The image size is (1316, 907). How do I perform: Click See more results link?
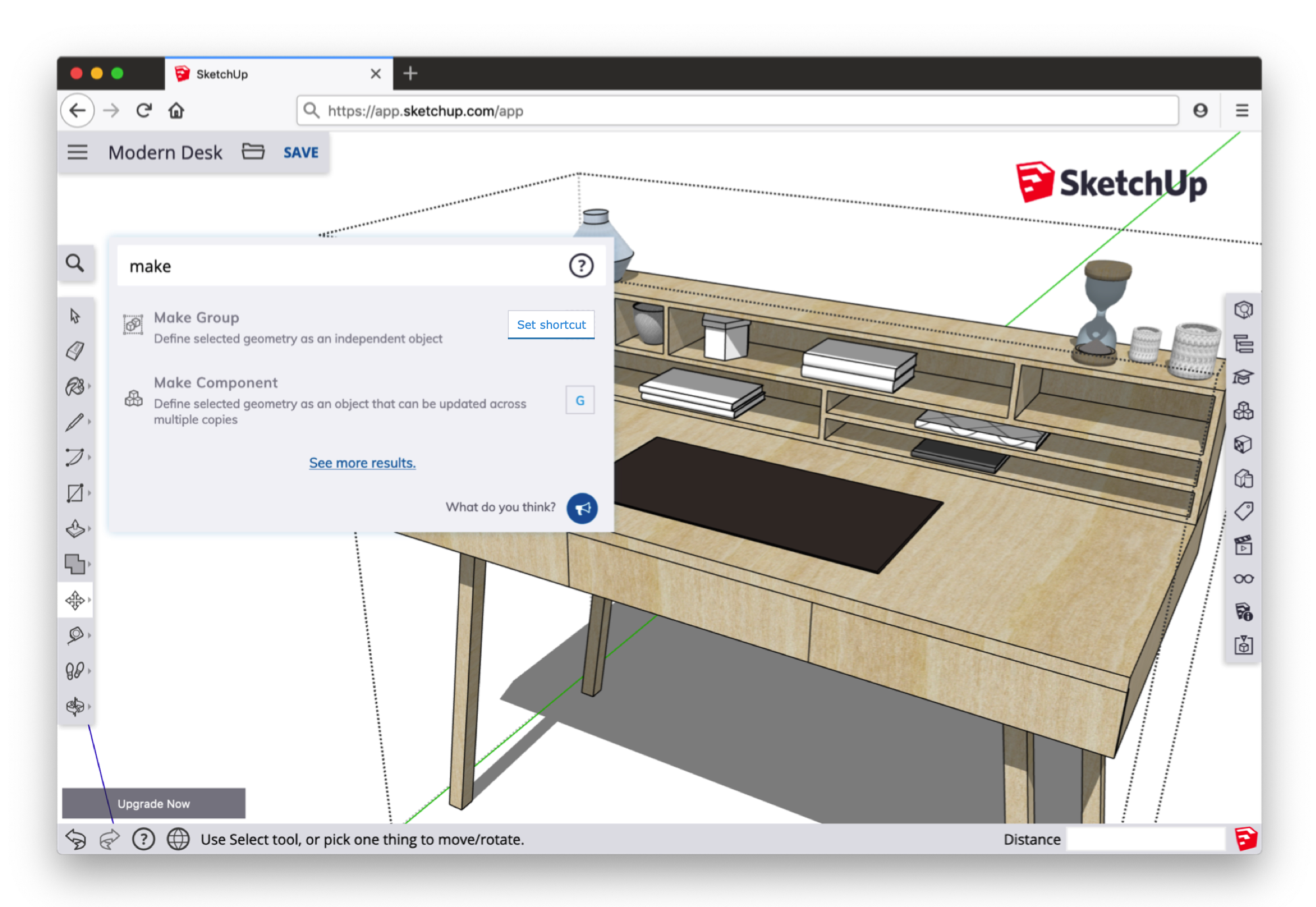click(x=363, y=462)
